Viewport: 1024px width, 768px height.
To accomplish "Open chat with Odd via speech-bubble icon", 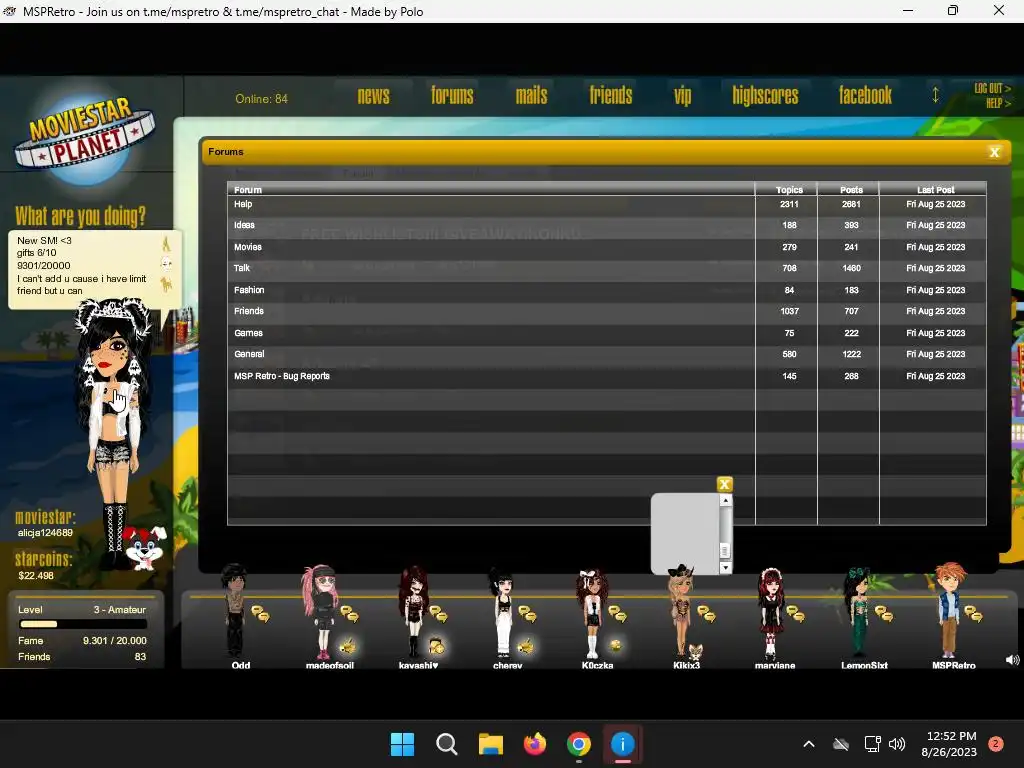I will (261, 614).
